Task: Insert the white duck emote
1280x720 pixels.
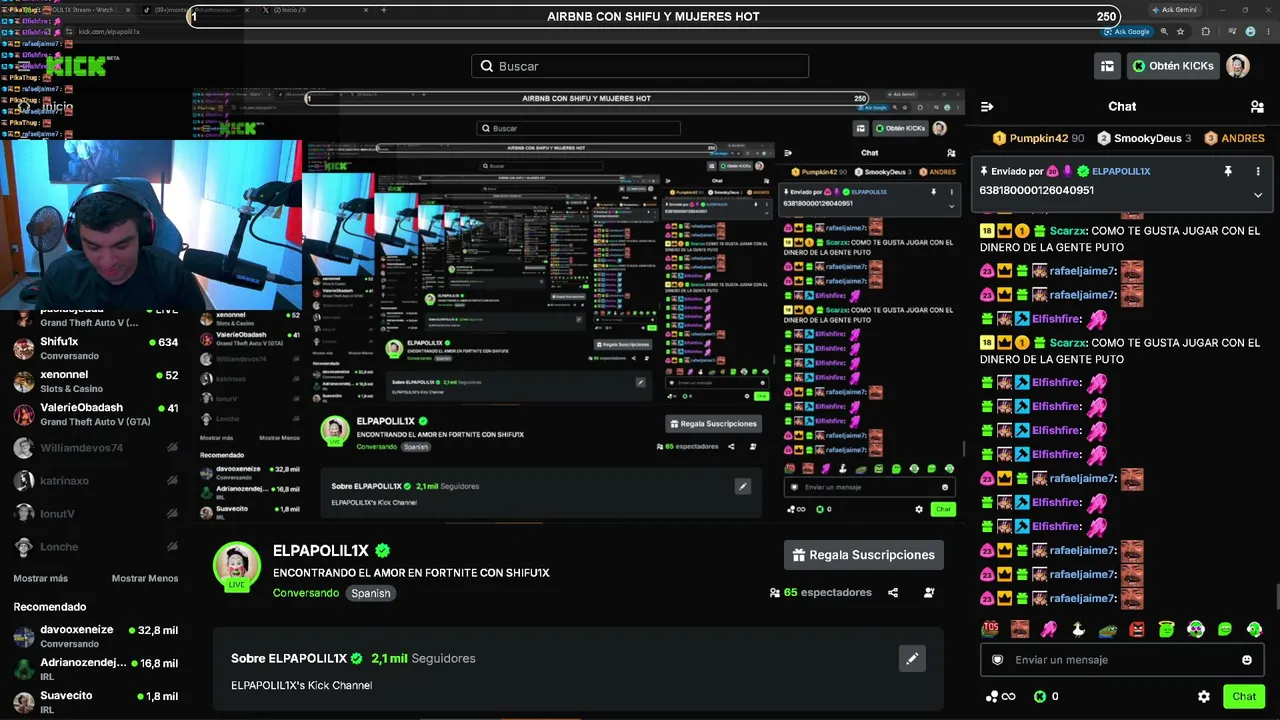Action: (x=1078, y=629)
